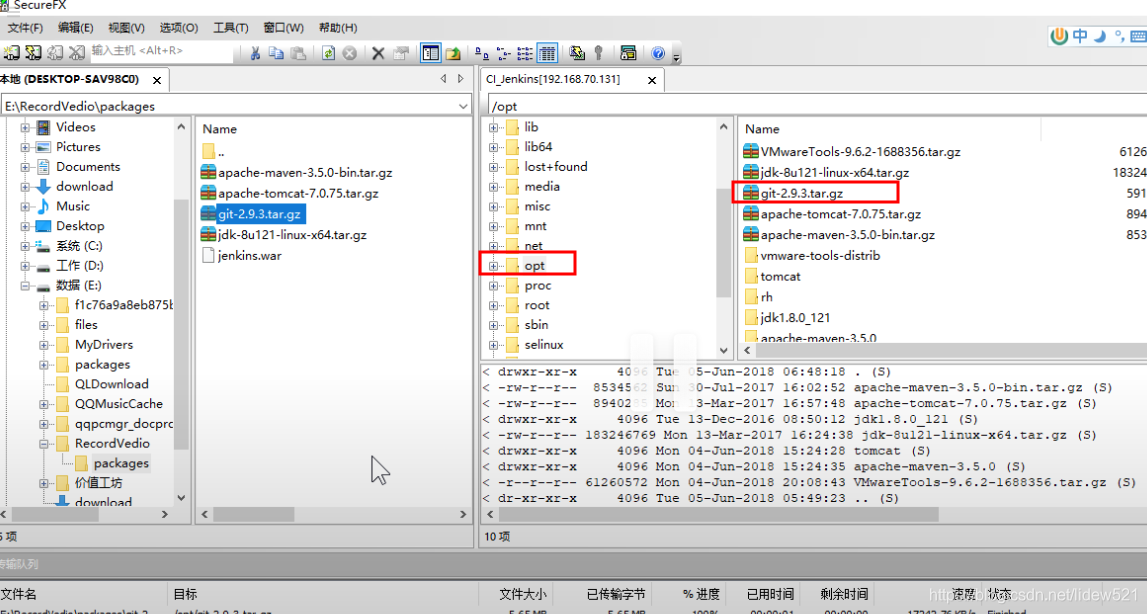This screenshot has height=614, width=1147.
Task: Click the parent folder '..' entry
Action: pyautogui.click(x=213, y=151)
